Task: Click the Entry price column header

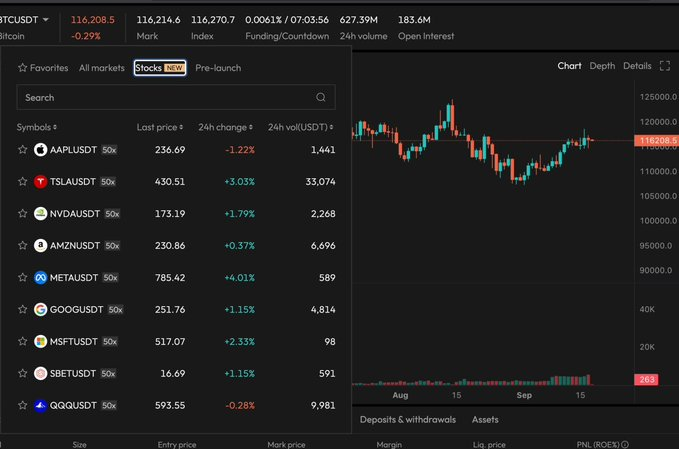Action: 177,445
